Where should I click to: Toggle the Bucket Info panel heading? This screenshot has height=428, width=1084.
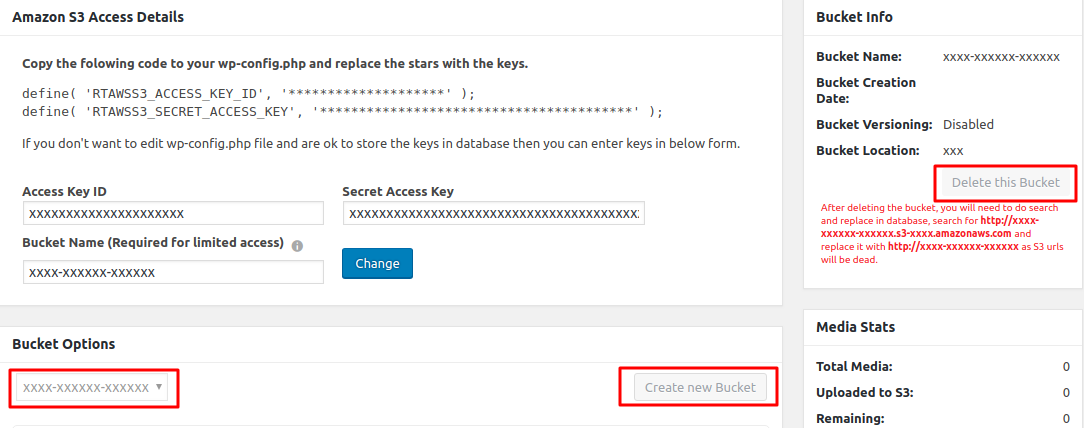(854, 17)
